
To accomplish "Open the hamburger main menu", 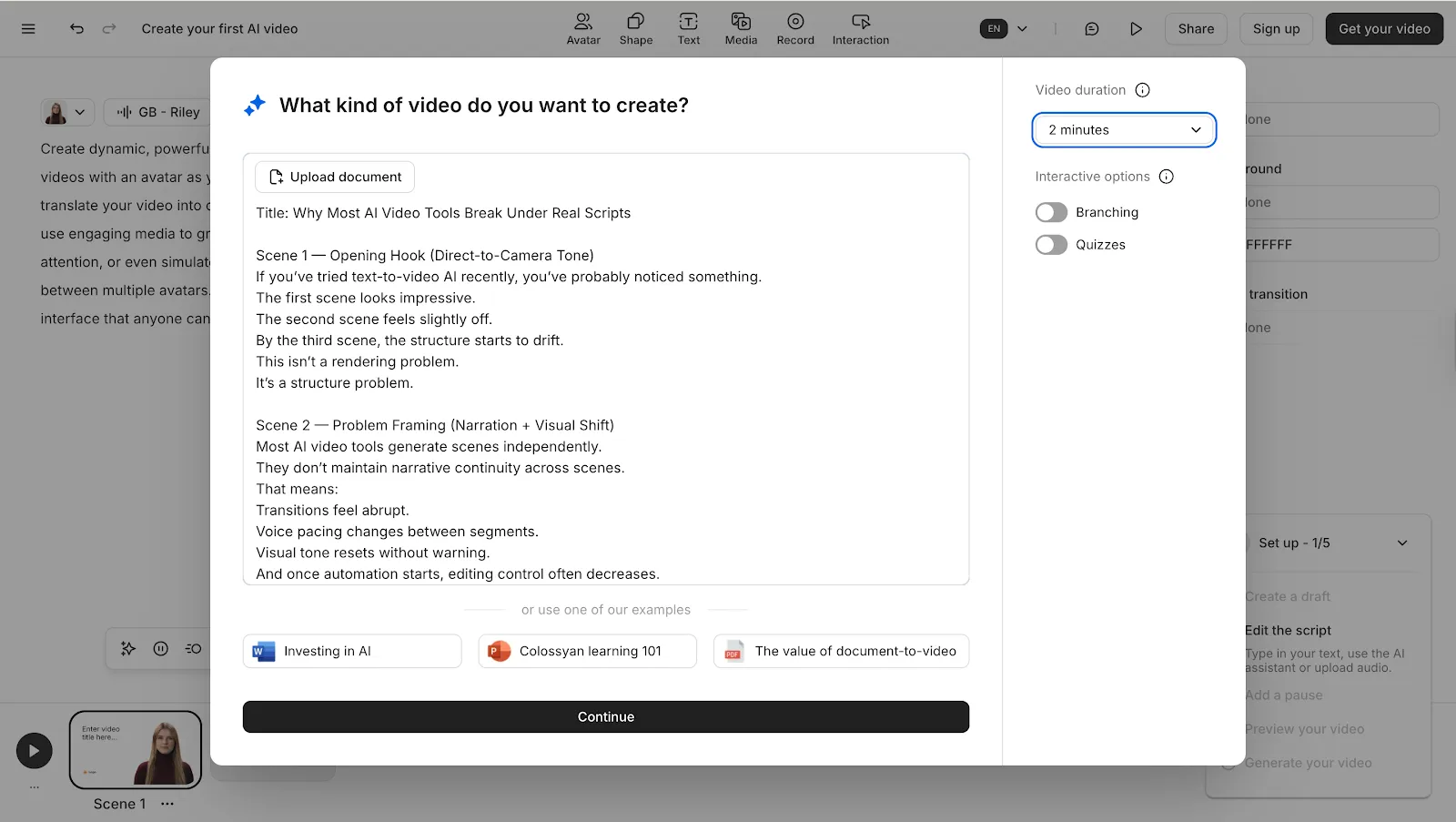I will 28,29.
